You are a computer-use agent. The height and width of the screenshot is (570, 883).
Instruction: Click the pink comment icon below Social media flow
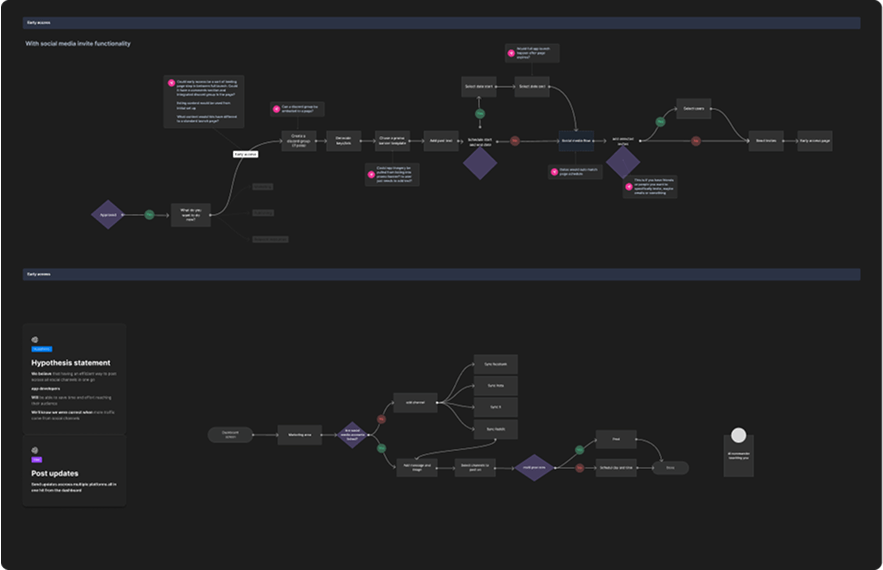pos(554,171)
